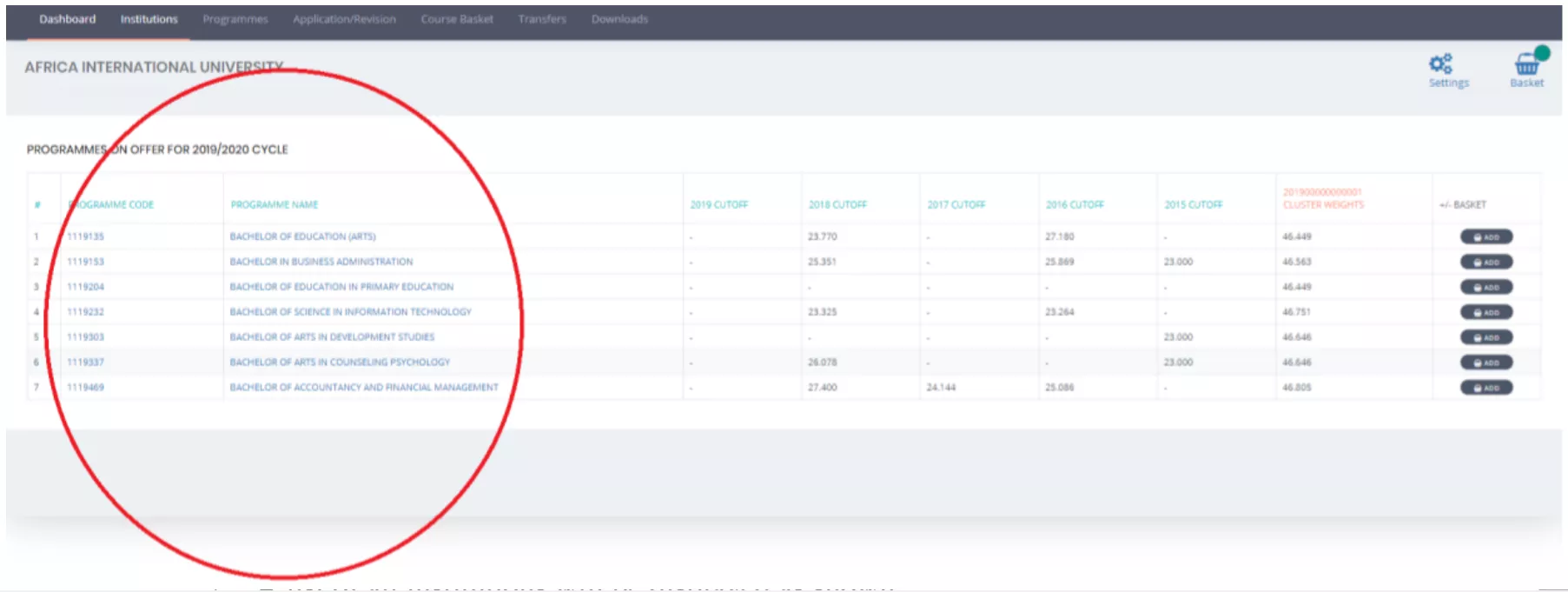Viewport: 1568px width, 592px height.
Task: Open the Institutions tab
Action: pos(149,19)
